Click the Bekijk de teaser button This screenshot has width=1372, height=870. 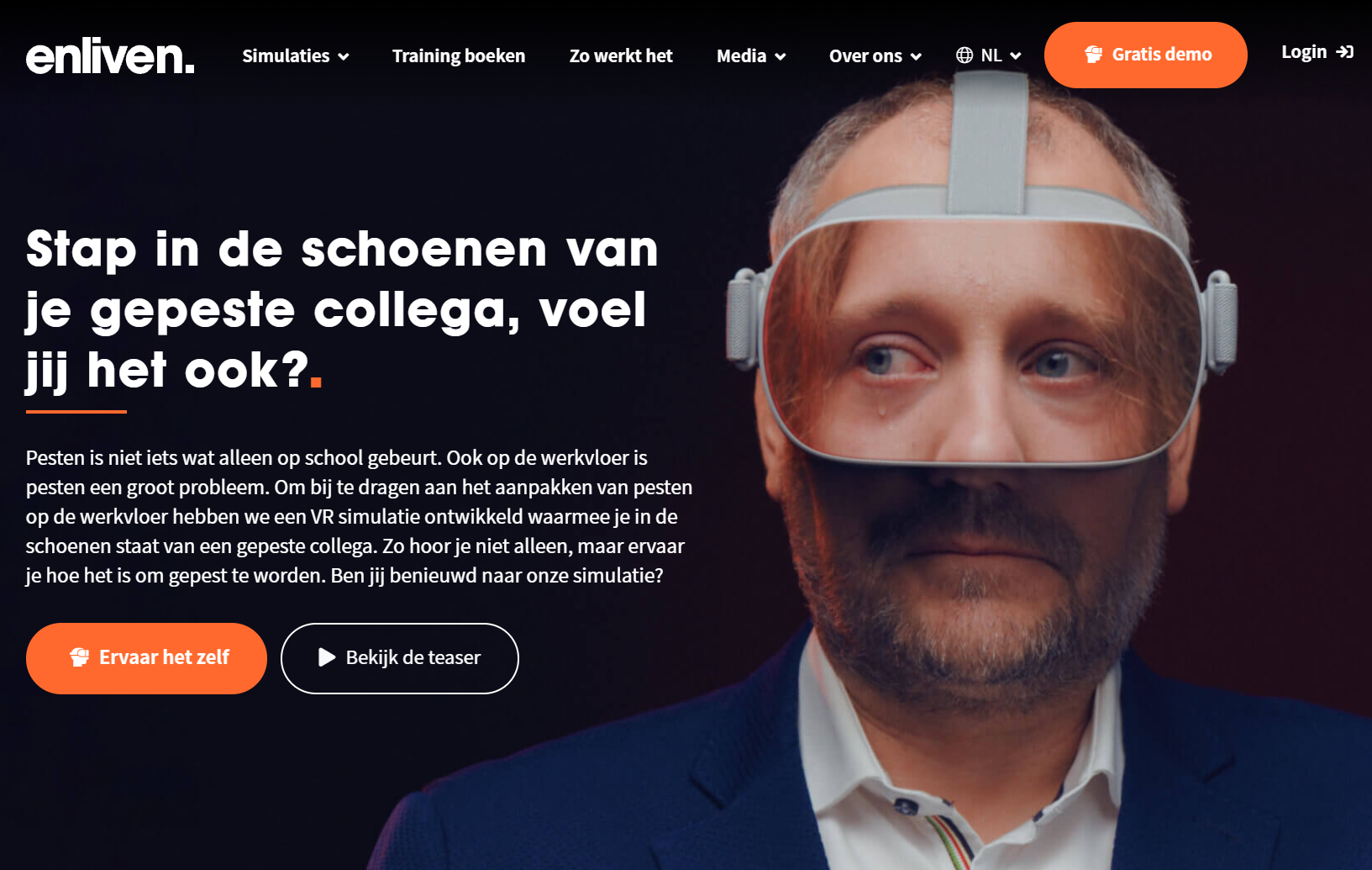pyautogui.click(x=400, y=658)
